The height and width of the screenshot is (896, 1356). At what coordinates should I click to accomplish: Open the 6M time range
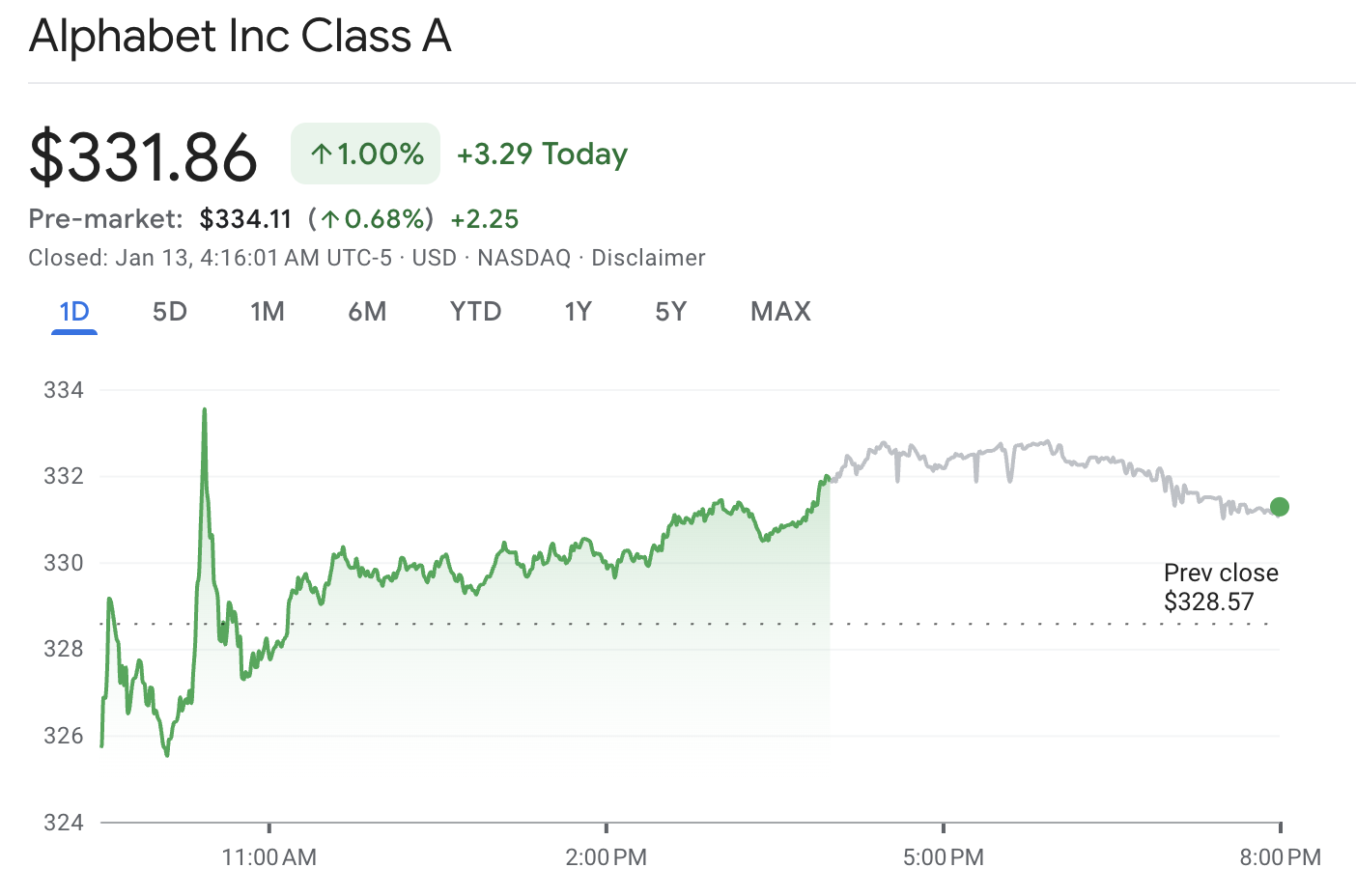point(368,311)
